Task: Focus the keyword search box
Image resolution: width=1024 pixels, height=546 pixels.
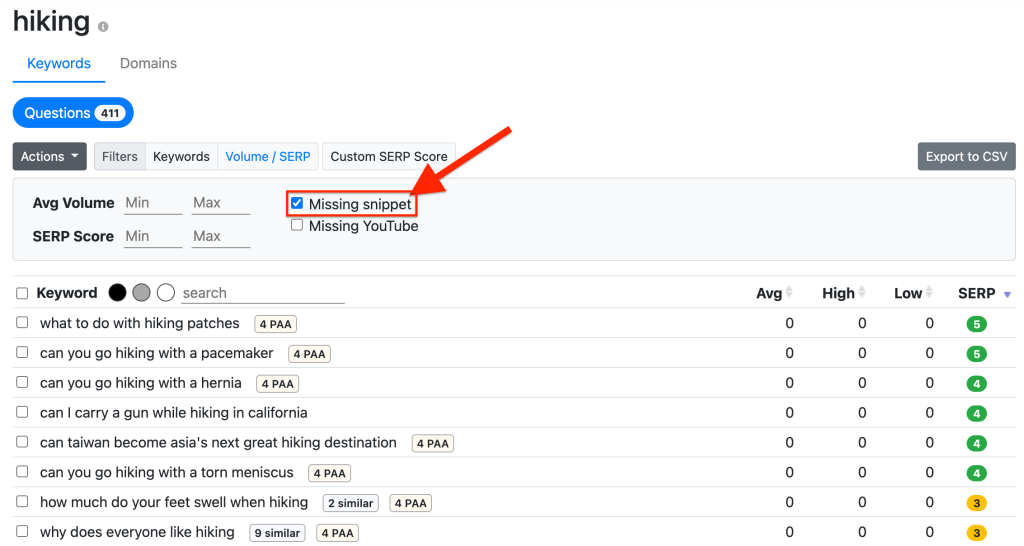Action: click(x=263, y=293)
